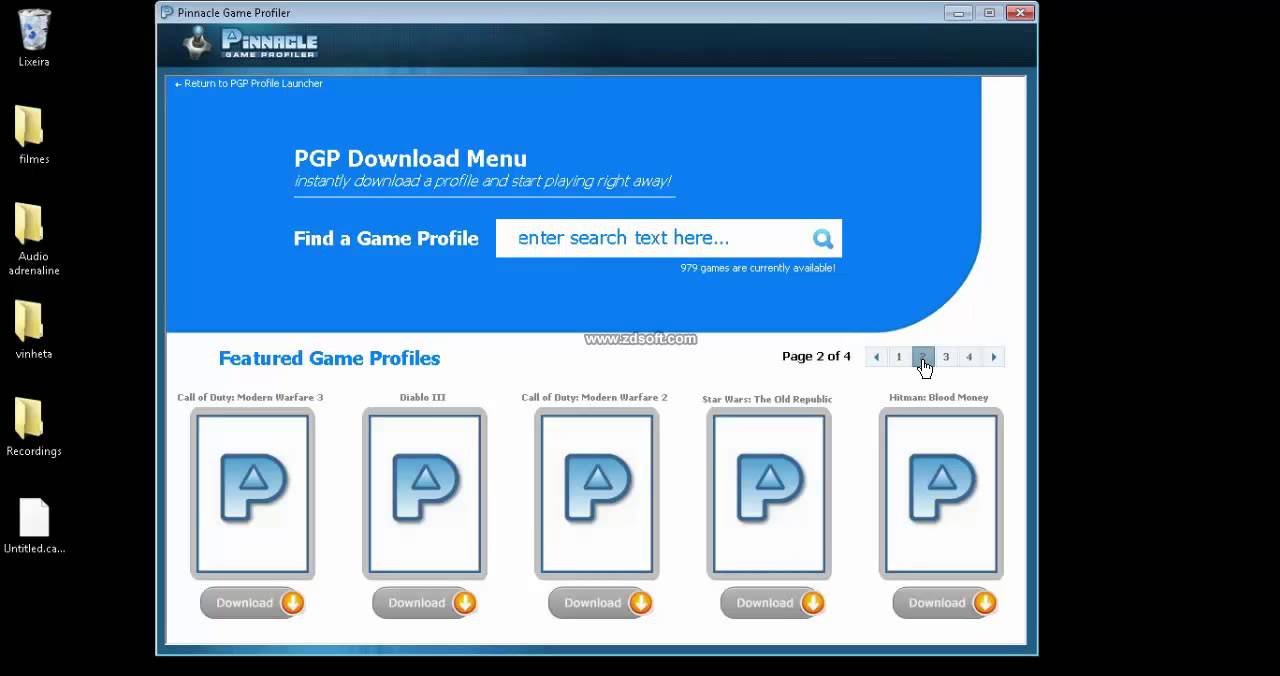Go to page 1 of featured profiles
1280x676 pixels.
(x=899, y=357)
